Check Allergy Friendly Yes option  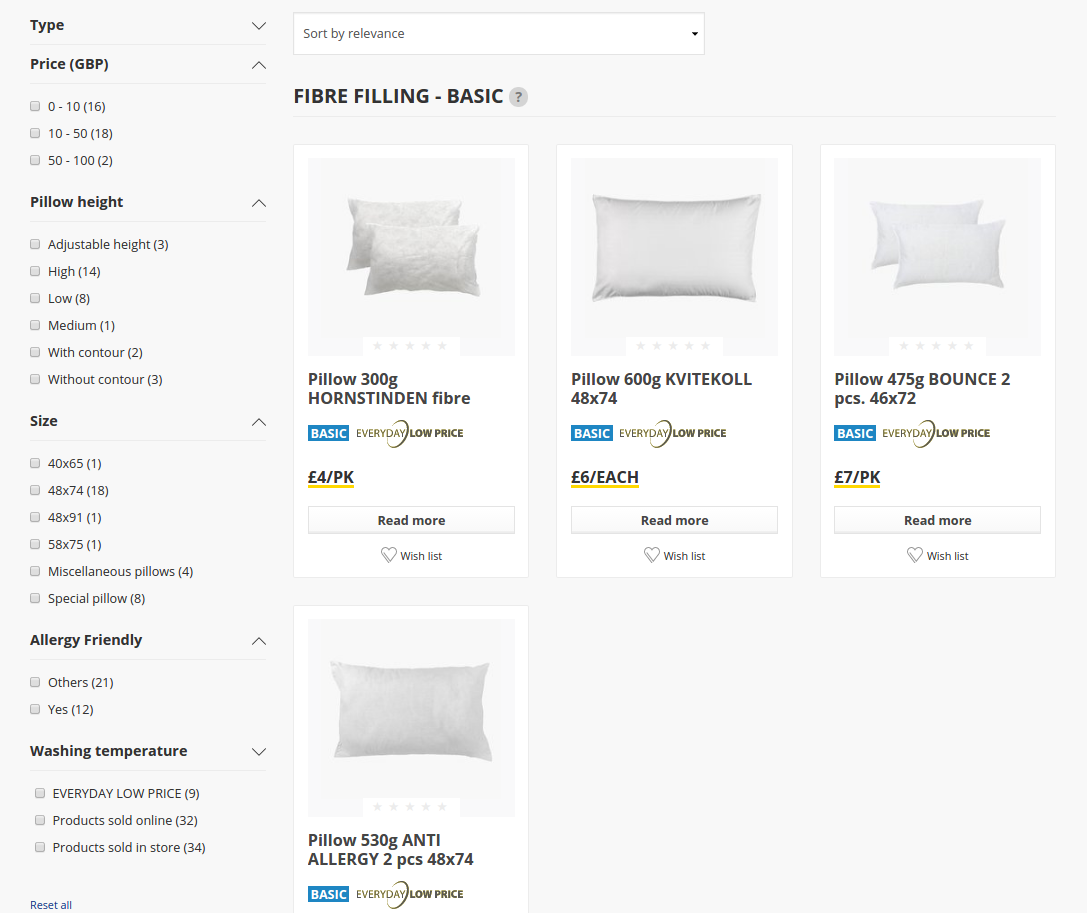click(x=35, y=709)
